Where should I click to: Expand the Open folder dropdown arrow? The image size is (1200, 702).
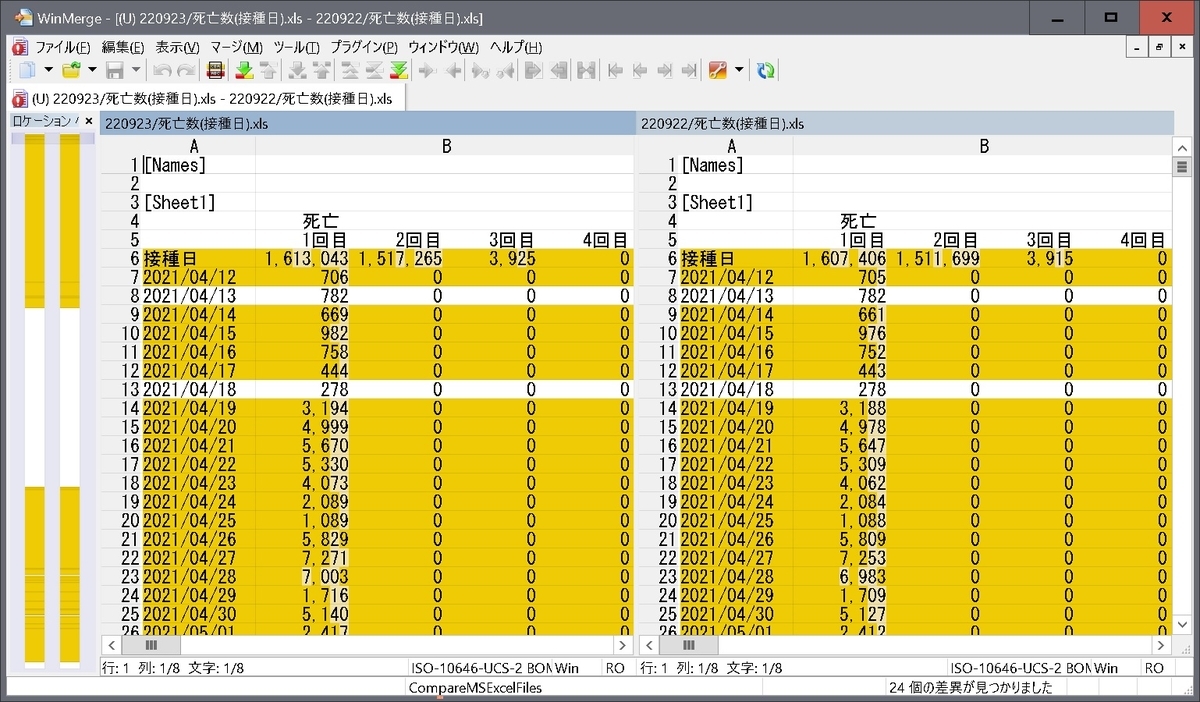(x=92, y=70)
